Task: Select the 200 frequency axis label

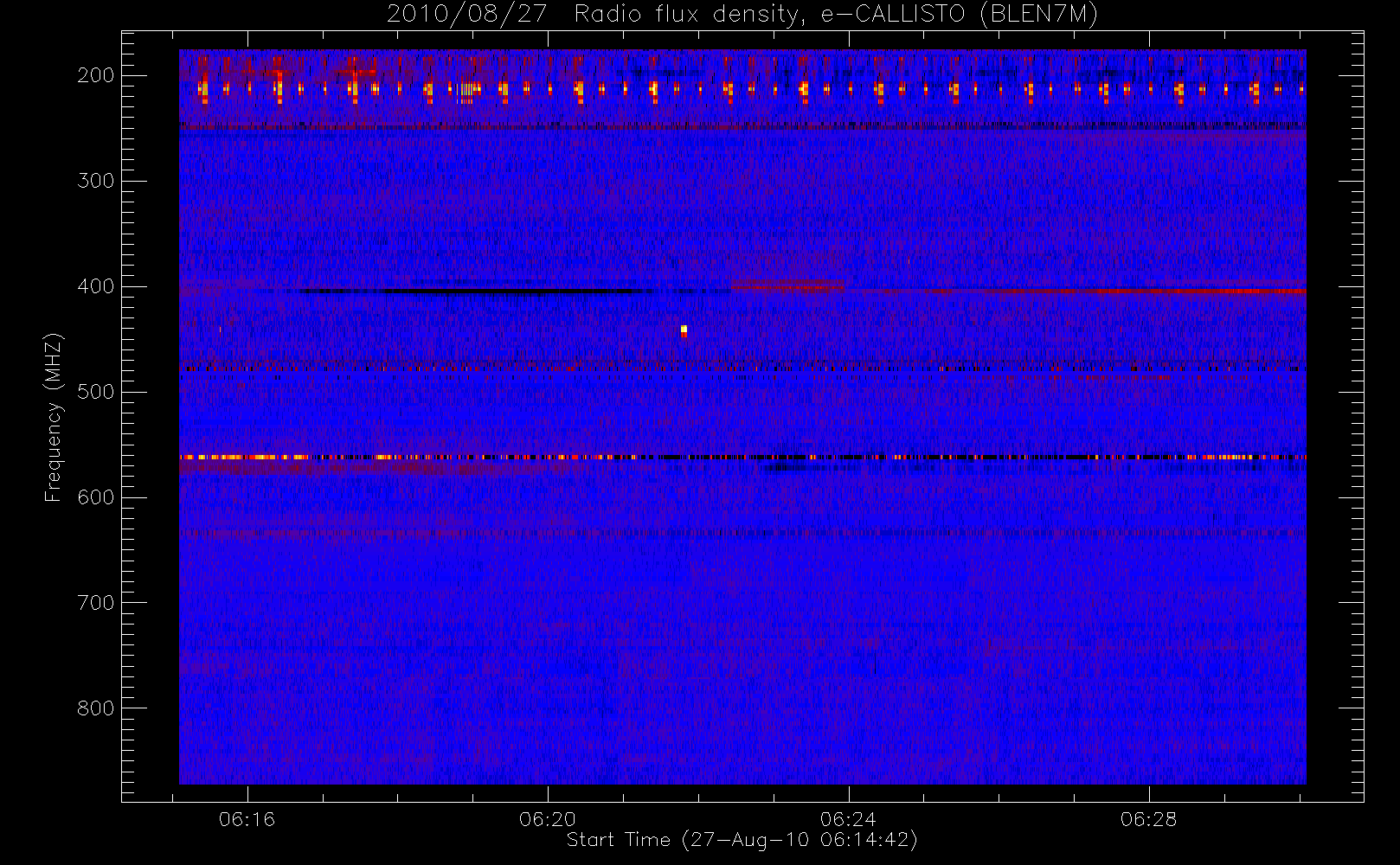Action: (95, 75)
